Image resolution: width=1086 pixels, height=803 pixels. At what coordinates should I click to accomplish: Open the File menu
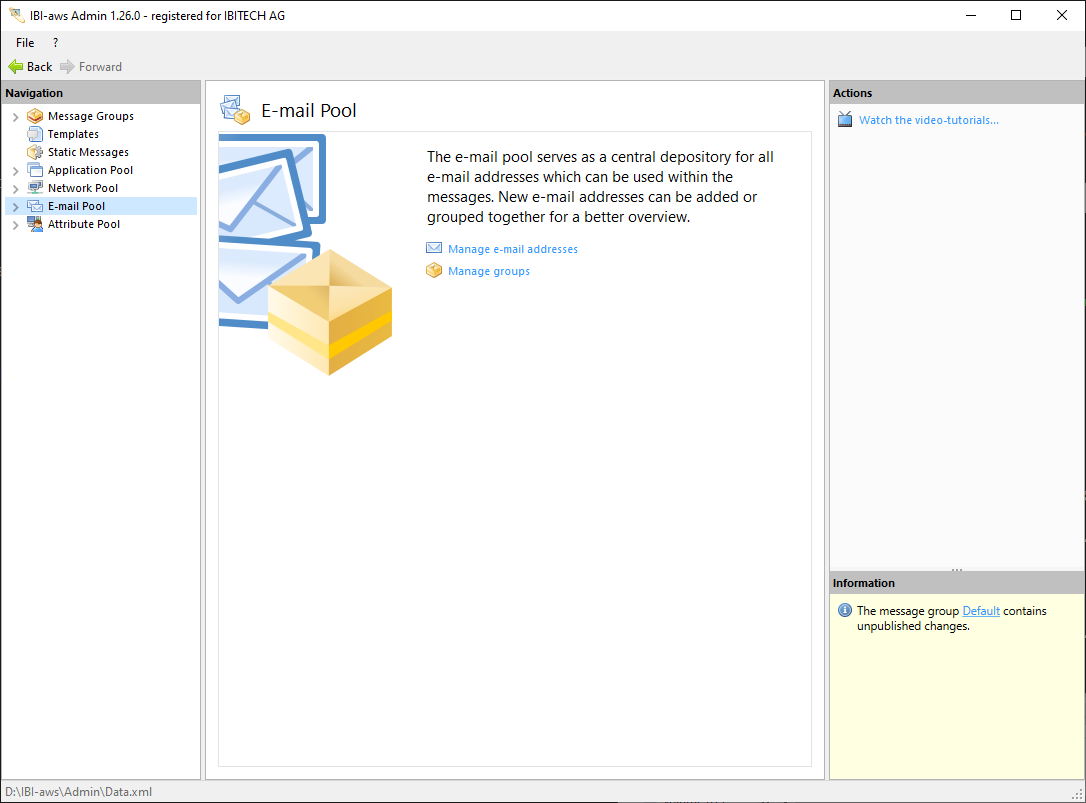[x=25, y=43]
